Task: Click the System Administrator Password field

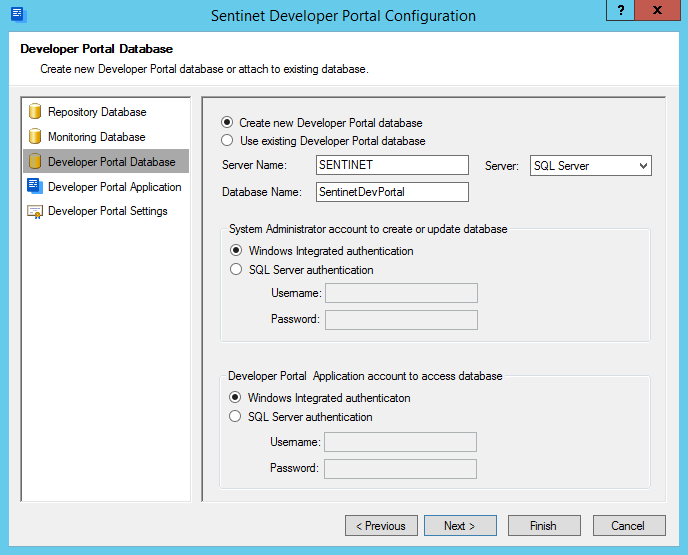Action: (401, 320)
